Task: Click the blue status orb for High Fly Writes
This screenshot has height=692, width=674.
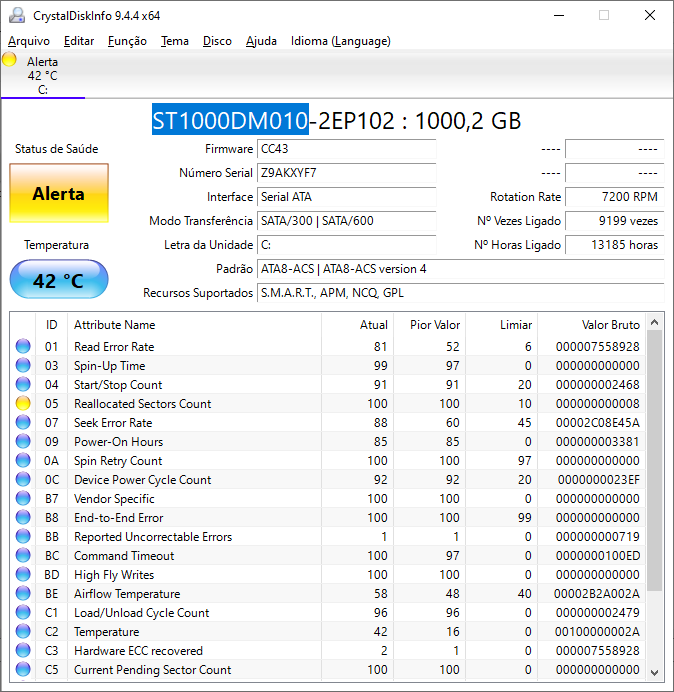Action: (23, 574)
